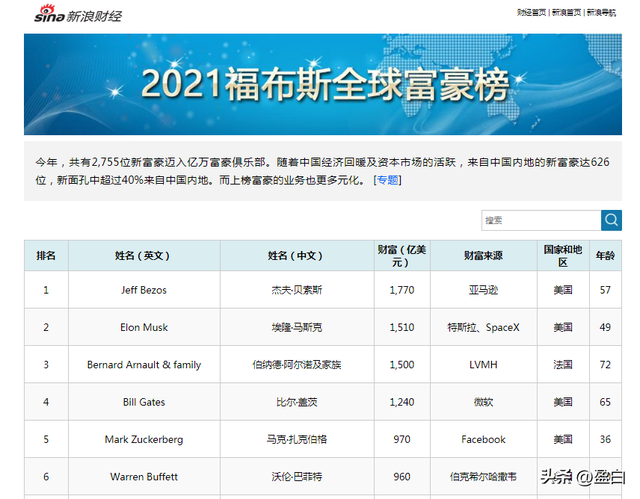The image size is (640, 499).
Task: Click the Sina 新浪财经 logo
Action: 78,14
